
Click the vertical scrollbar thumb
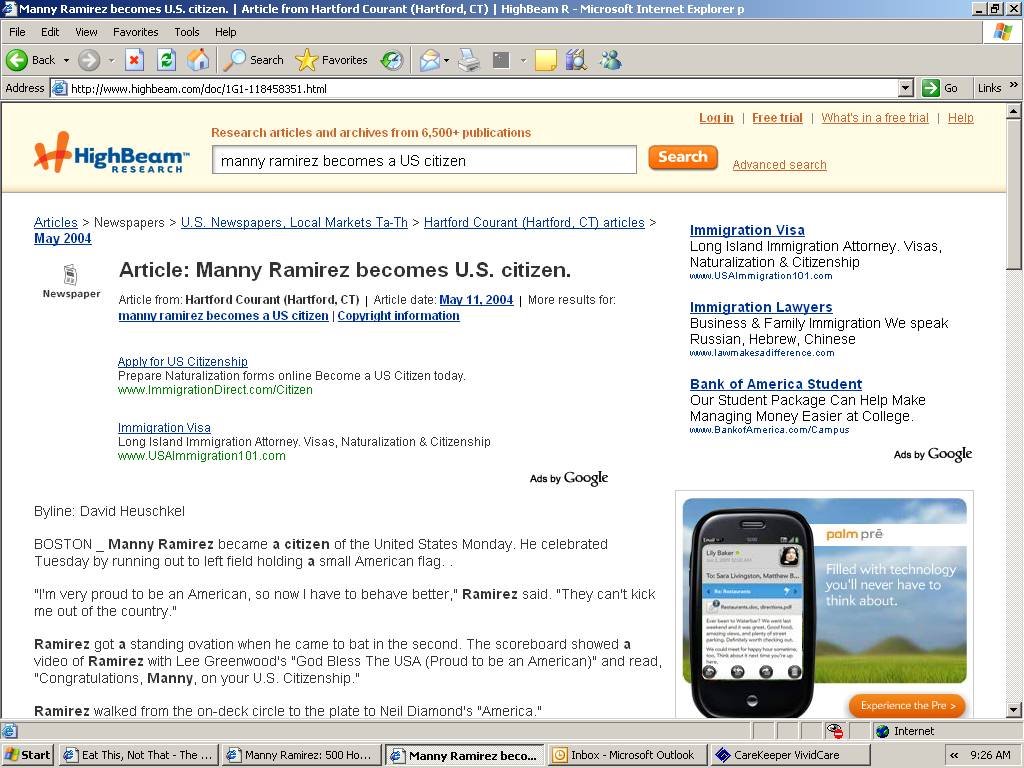[x=1014, y=193]
